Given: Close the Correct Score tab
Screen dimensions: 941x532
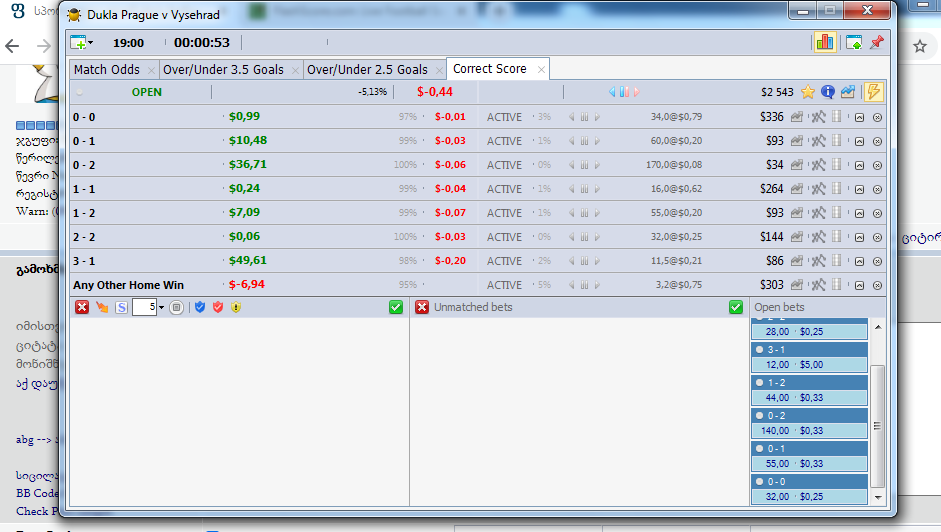Looking at the screenshot, I should (541, 70).
